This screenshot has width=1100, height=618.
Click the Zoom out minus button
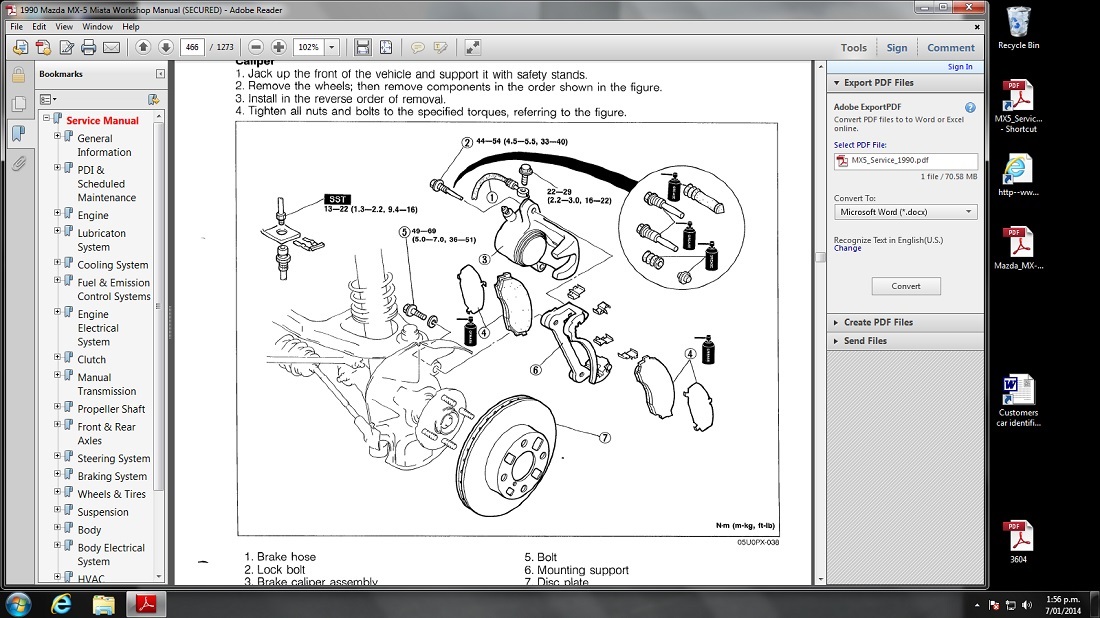(256, 47)
